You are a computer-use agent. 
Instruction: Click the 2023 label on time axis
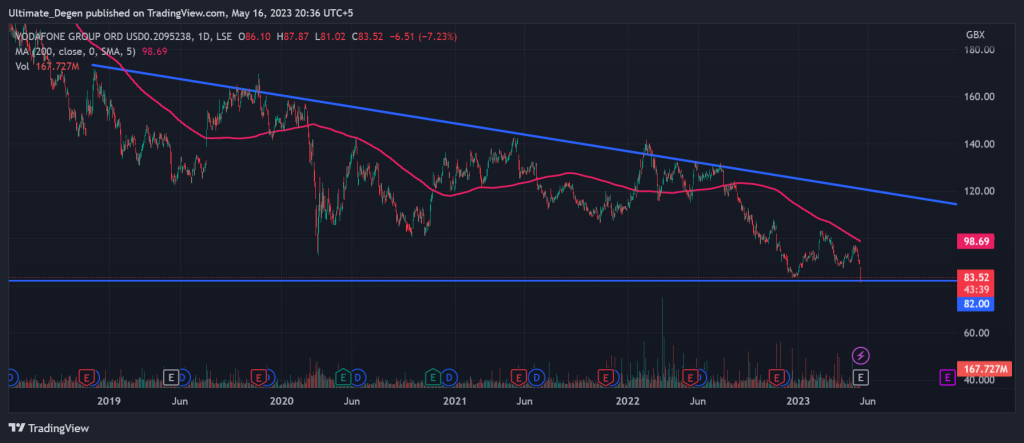coord(799,400)
